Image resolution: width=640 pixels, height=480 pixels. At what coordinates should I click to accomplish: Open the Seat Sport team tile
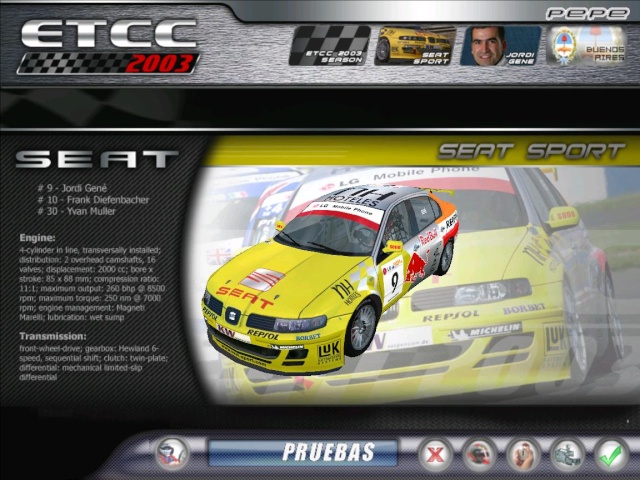click(415, 46)
